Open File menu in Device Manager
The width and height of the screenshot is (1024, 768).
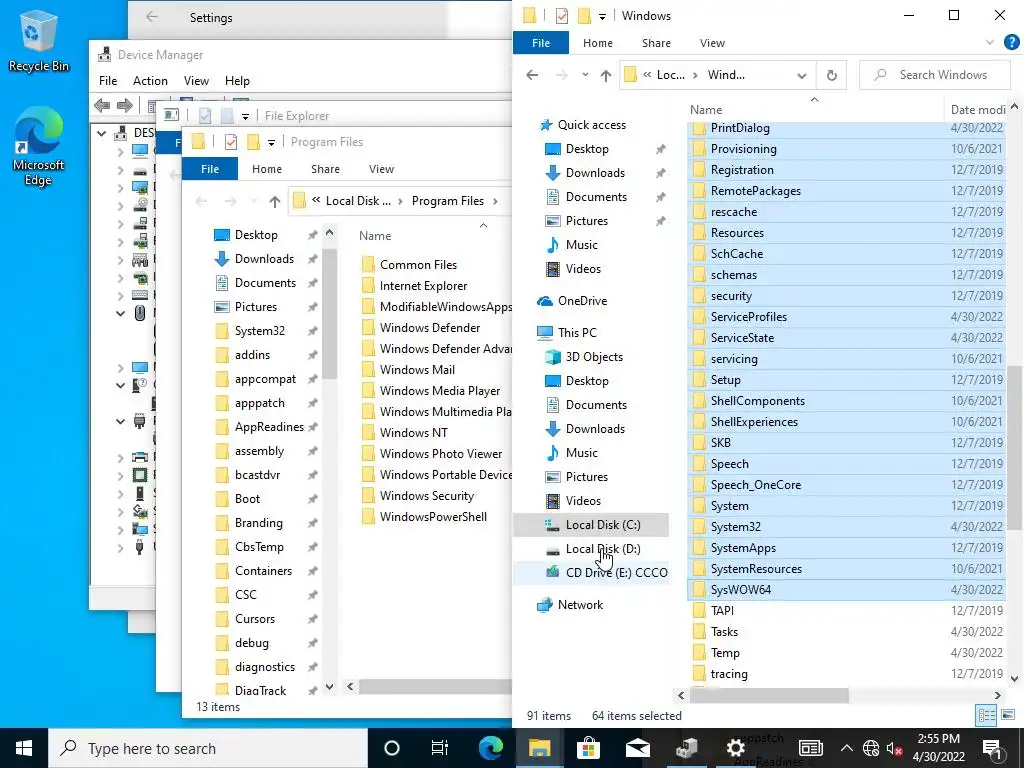tap(108, 81)
